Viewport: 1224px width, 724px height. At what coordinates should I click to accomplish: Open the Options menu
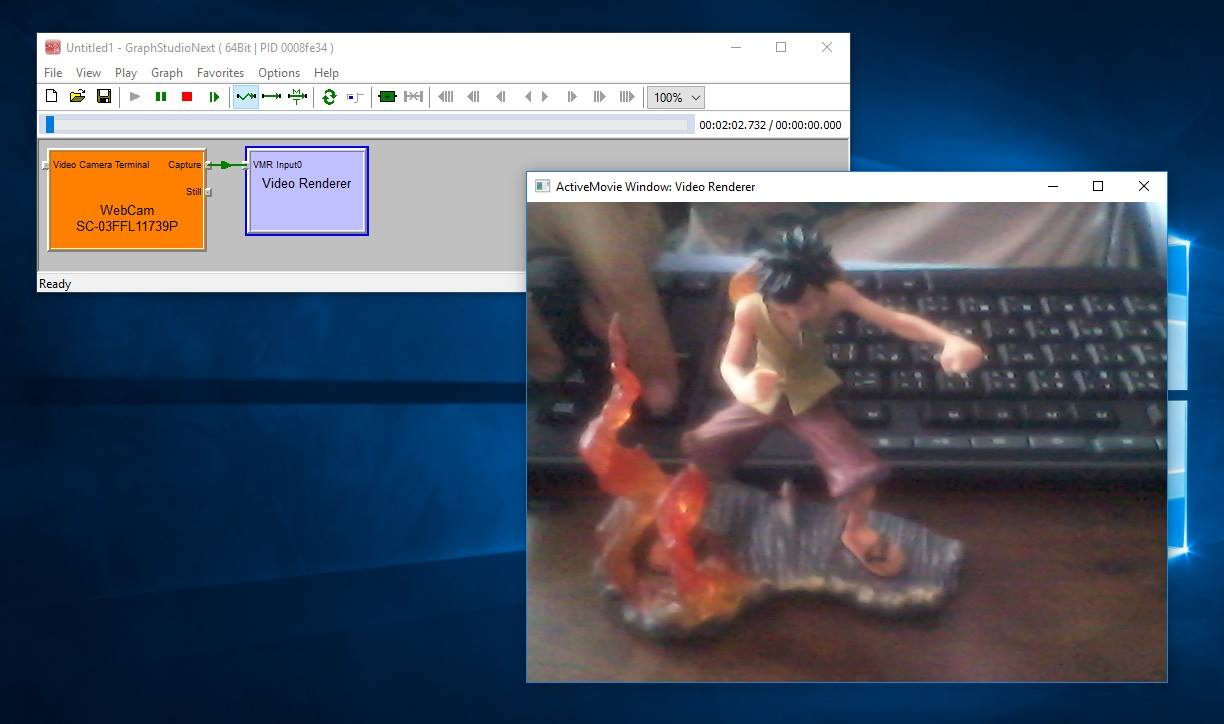[279, 72]
